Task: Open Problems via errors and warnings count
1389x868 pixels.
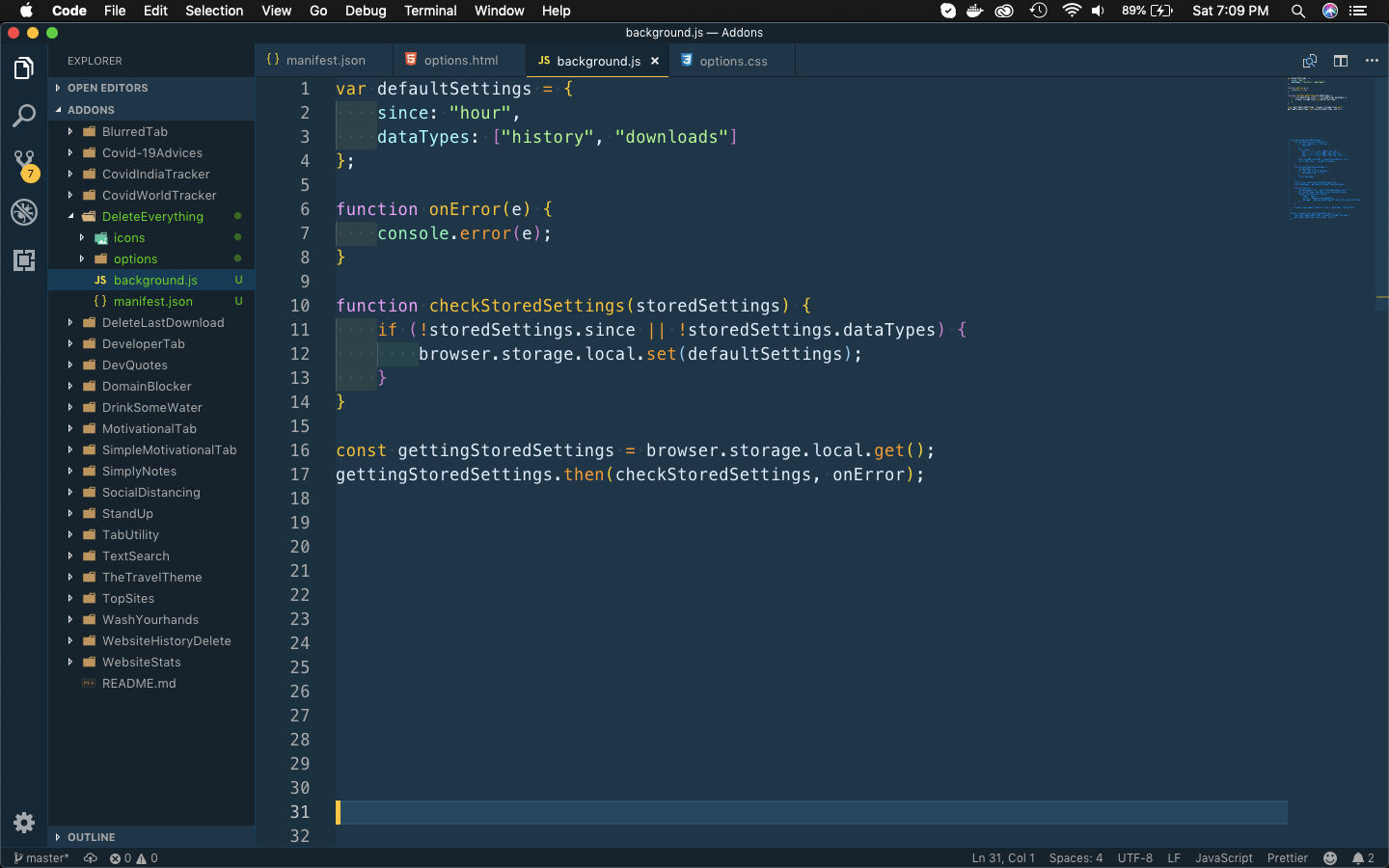Action: [133, 858]
